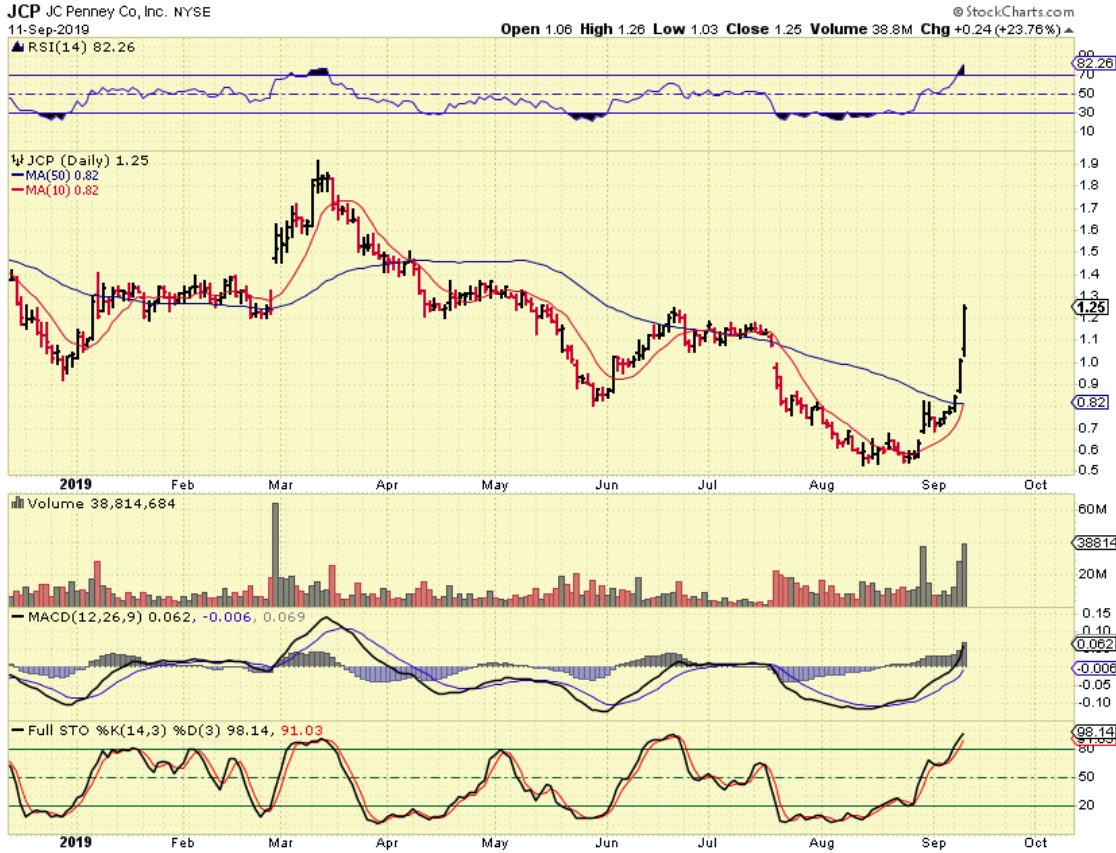The width and height of the screenshot is (1116, 853).
Task: Click the tallest March volume spike bar
Action: click(276, 555)
